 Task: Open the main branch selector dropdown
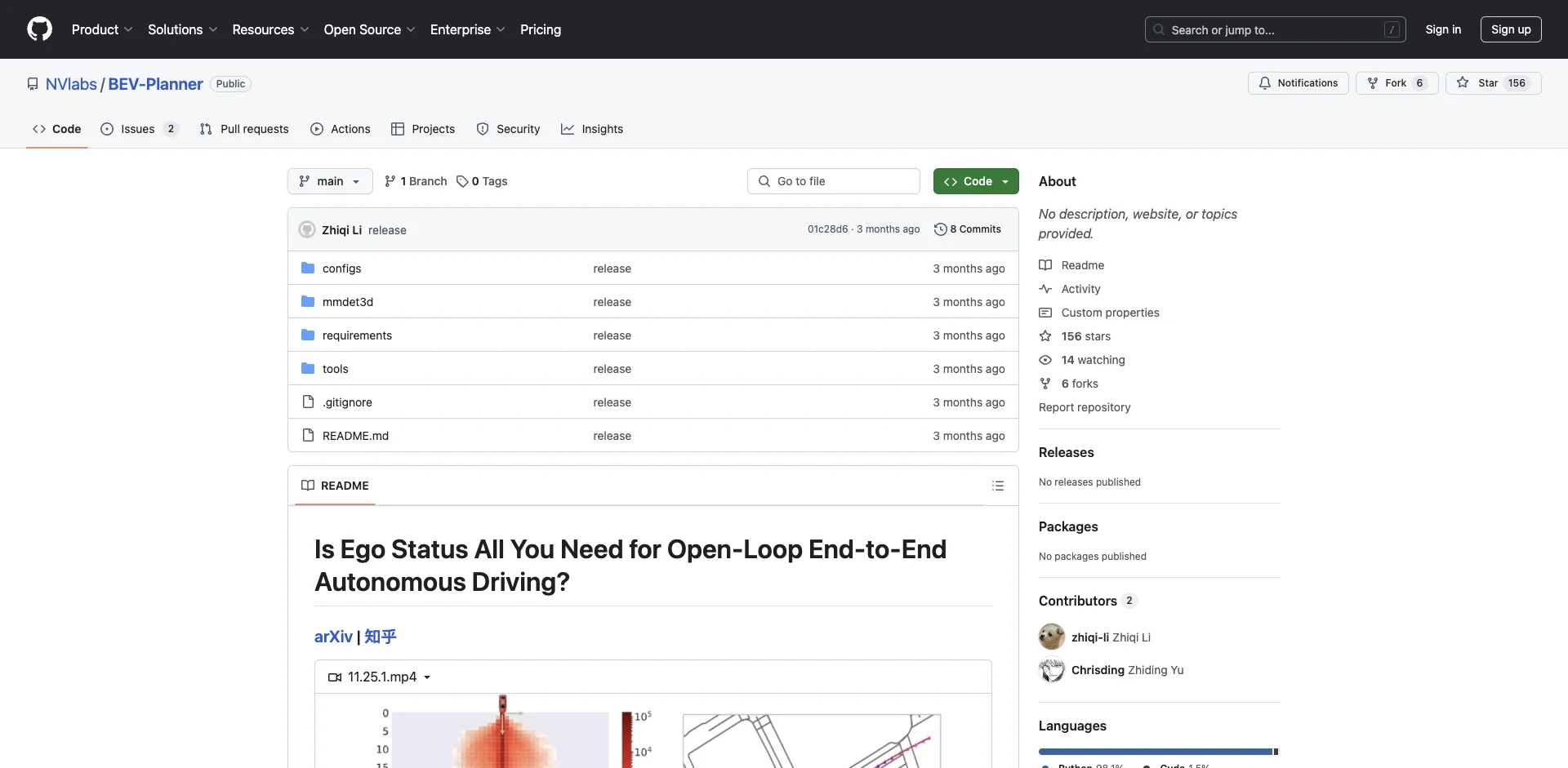tap(330, 181)
